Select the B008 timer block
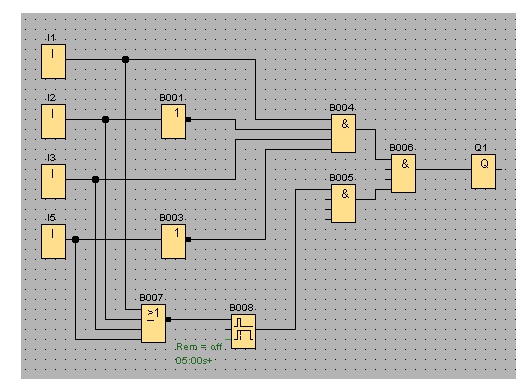The width and height of the screenshot is (516, 379). pyautogui.click(x=244, y=332)
